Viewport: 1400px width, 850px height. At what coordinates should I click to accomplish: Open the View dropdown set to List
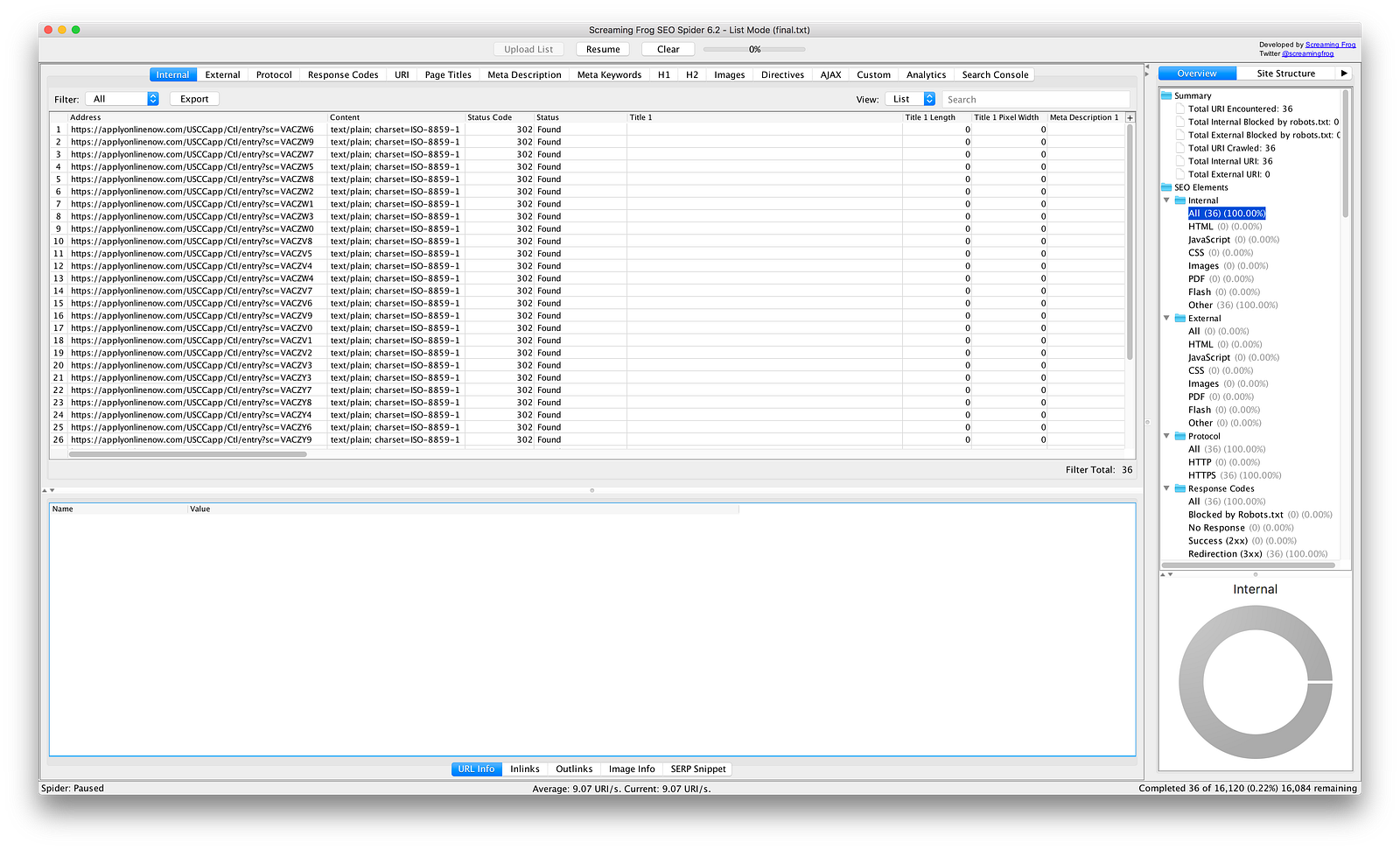coord(910,99)
